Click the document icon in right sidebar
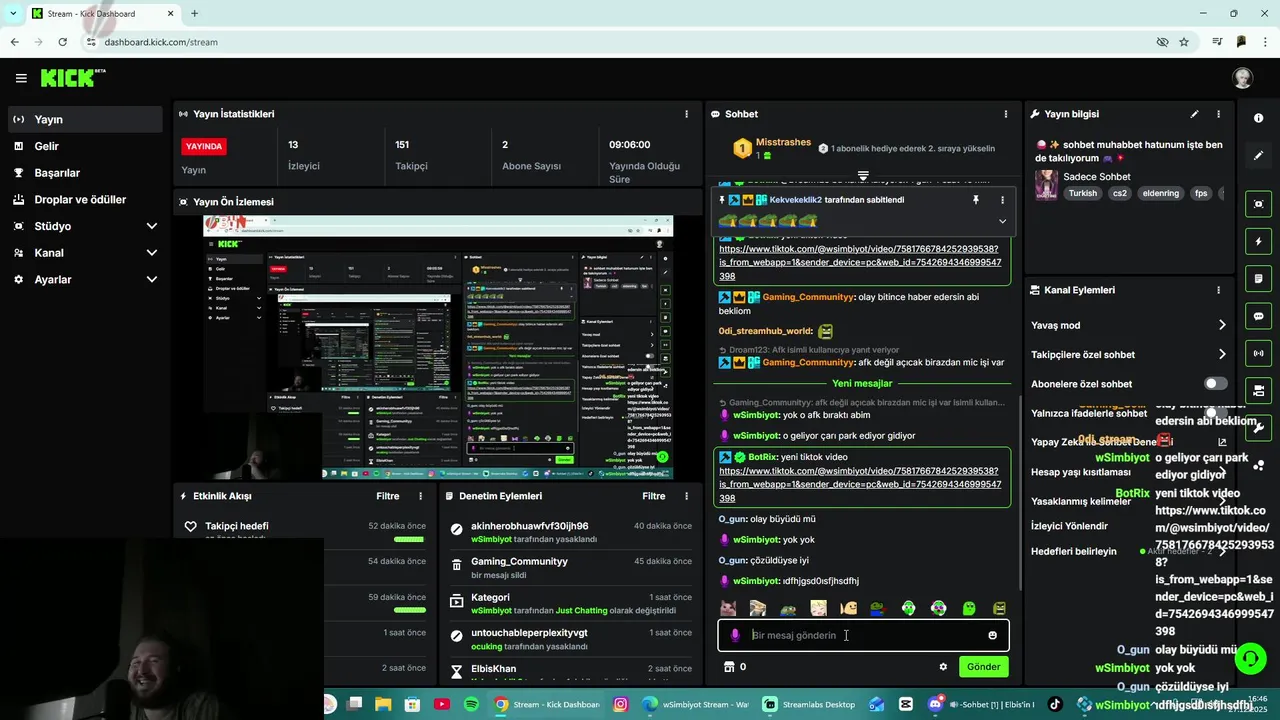The image size is (1280, 720). pyautogui.click(x=1258, y=278)
